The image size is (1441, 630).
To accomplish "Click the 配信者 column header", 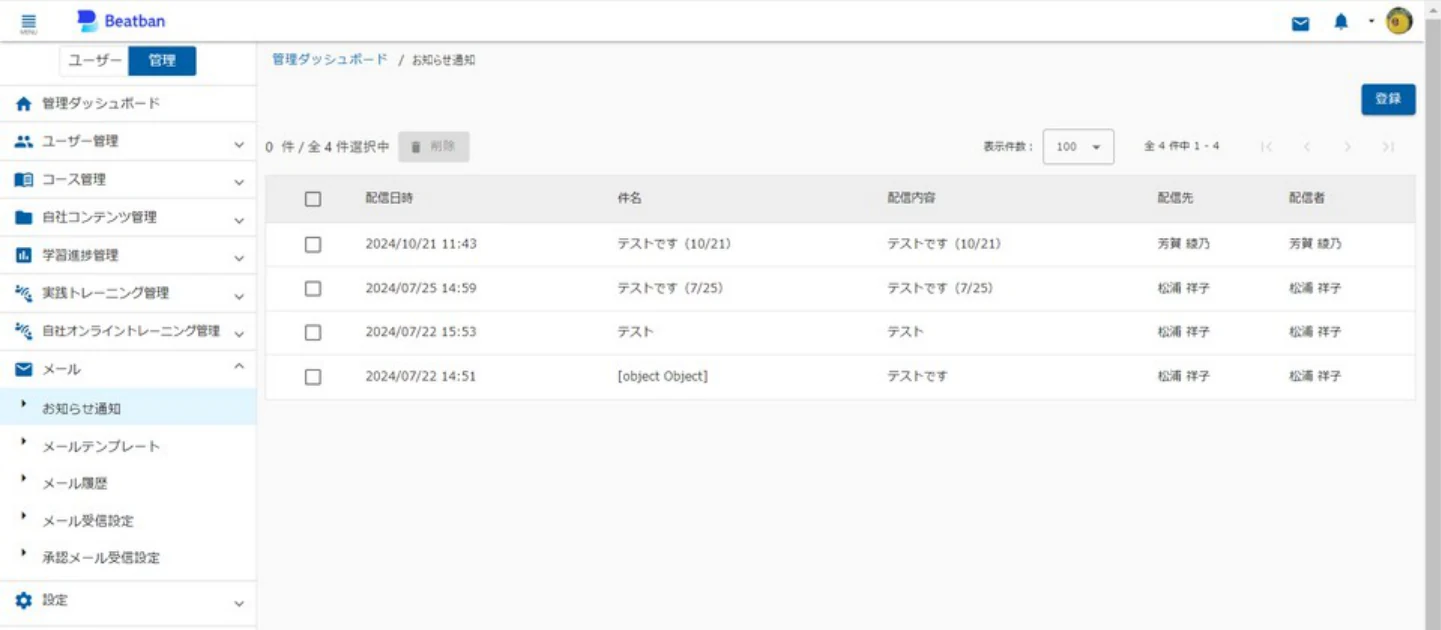I will 1306,199.
